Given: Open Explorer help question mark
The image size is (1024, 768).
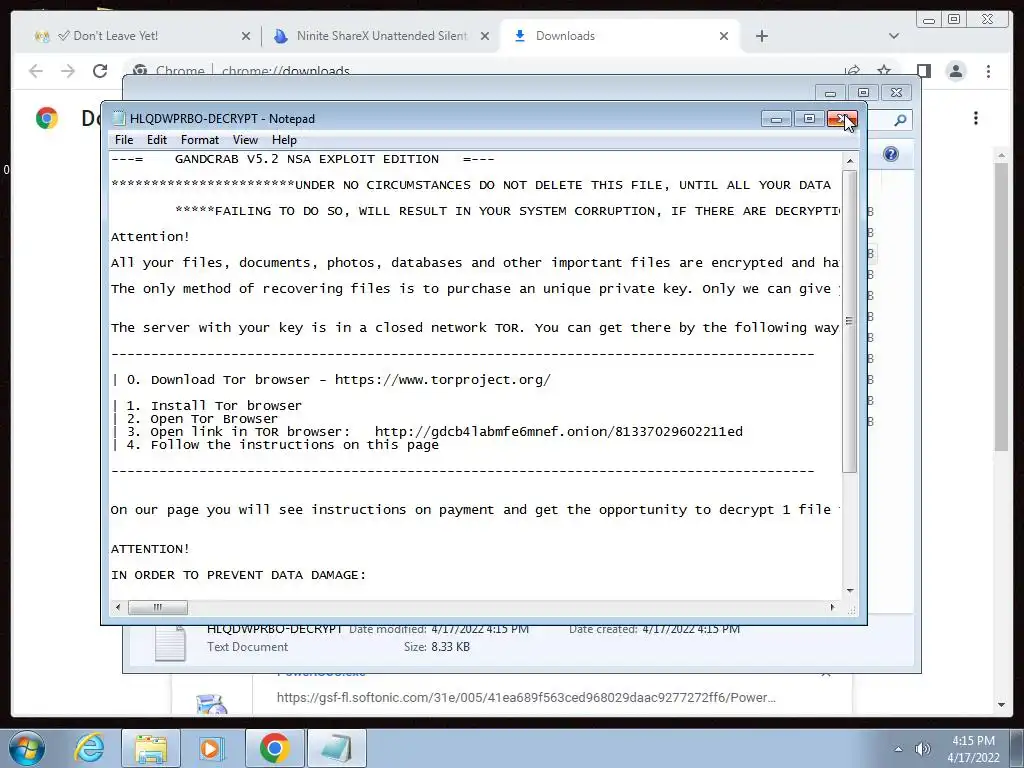Looking at the screenshot, I should coord(891,154).
